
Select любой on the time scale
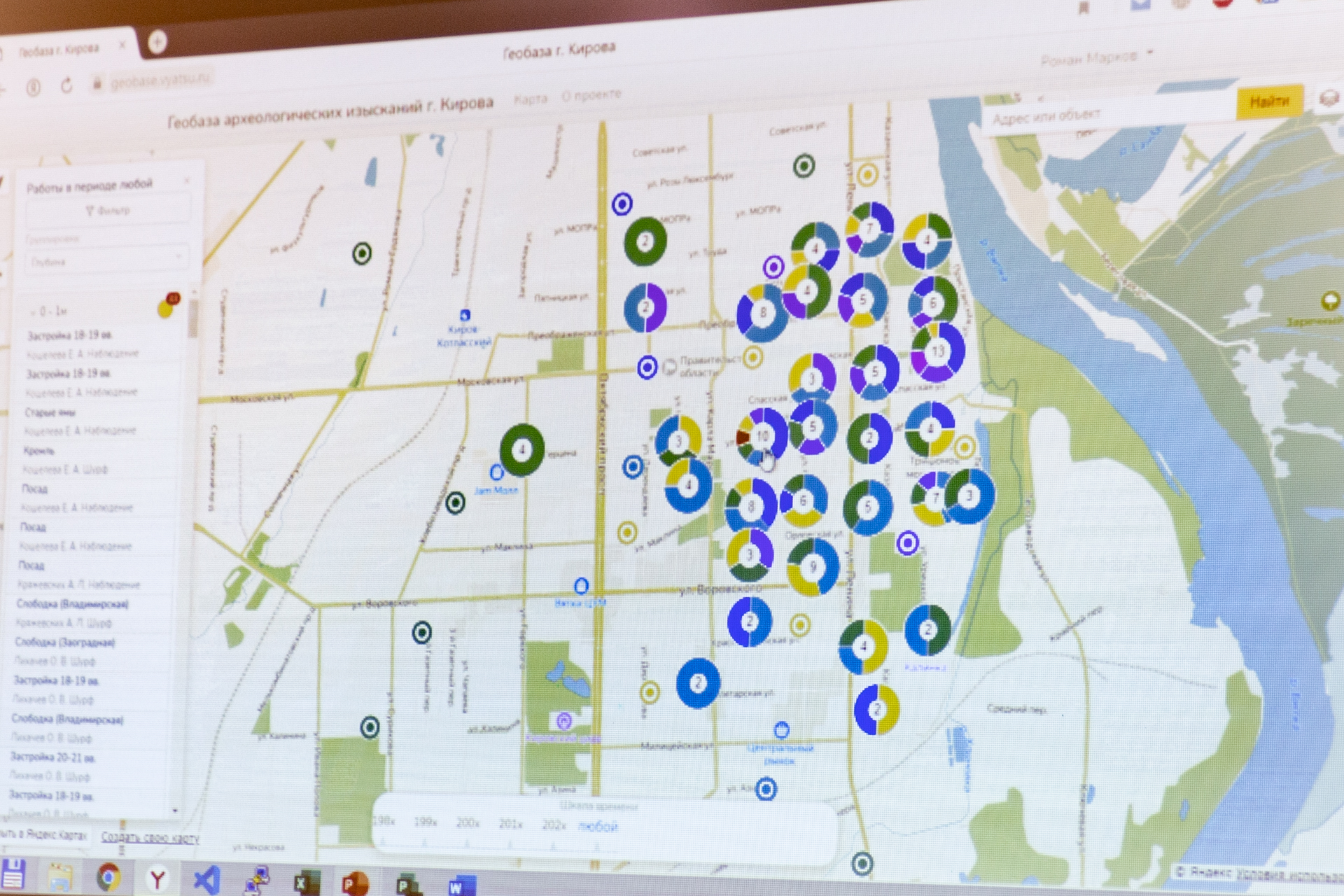(597, 827)
